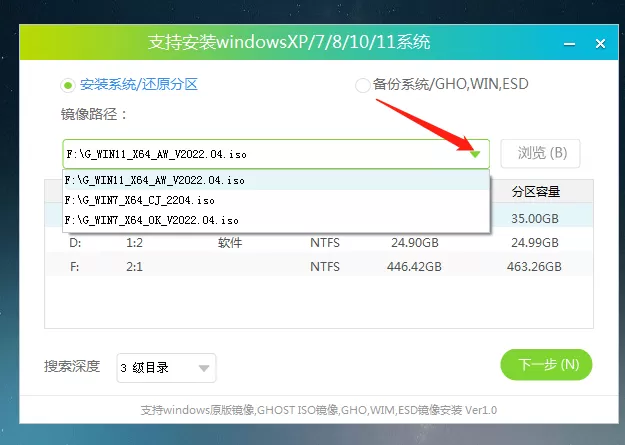Select the install system/restore partition radio button
This screenshot has width=625, height=445.
(68, 85)
